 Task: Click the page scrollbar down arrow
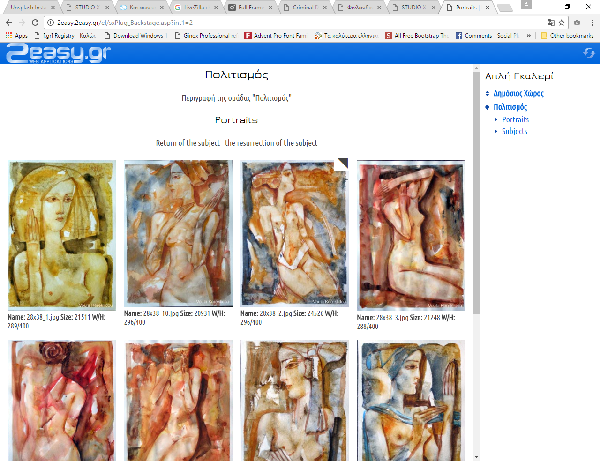pyautogui.click(x=476, y=457)
